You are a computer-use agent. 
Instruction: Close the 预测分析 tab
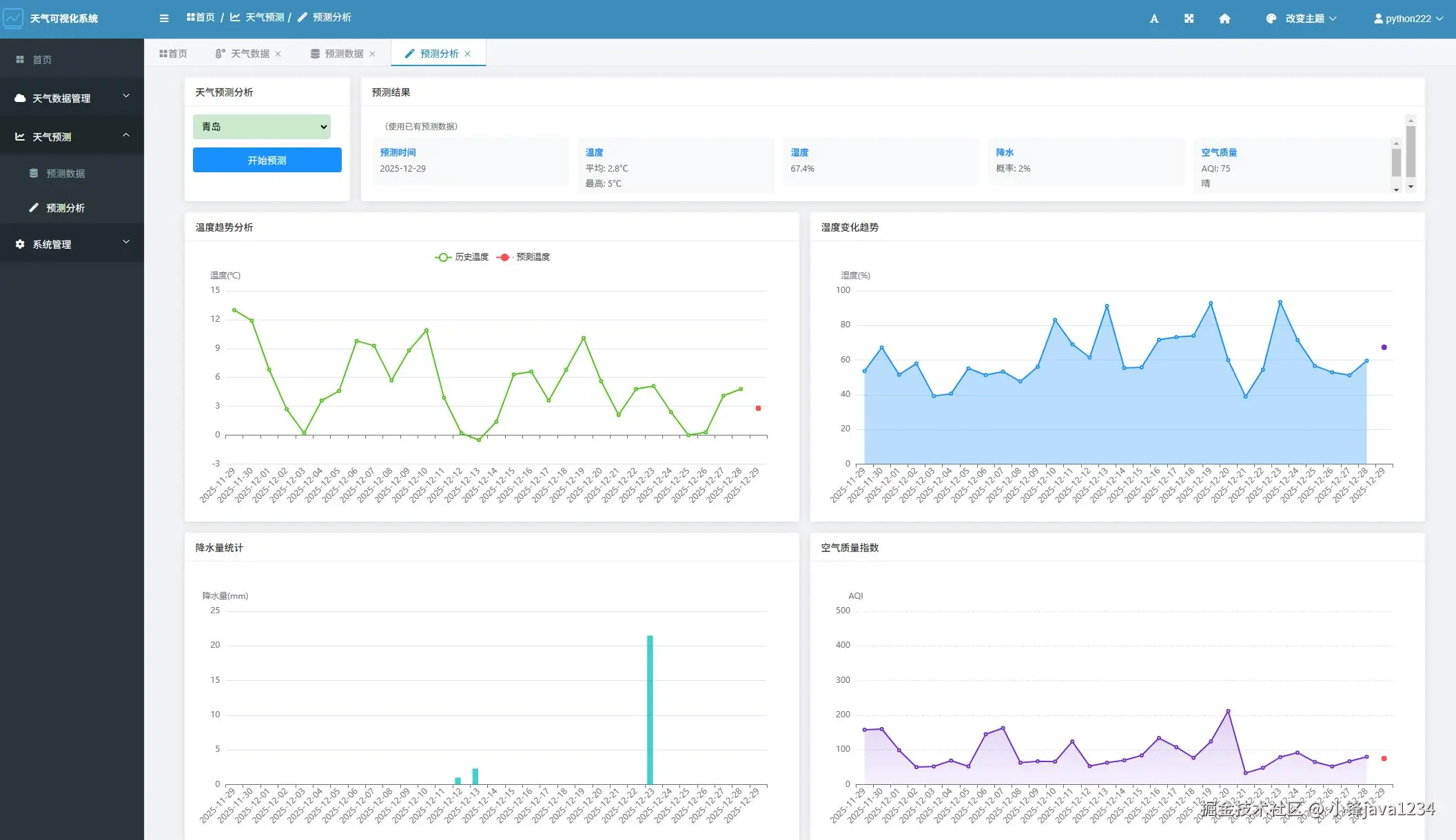click(x=468, y=54)
